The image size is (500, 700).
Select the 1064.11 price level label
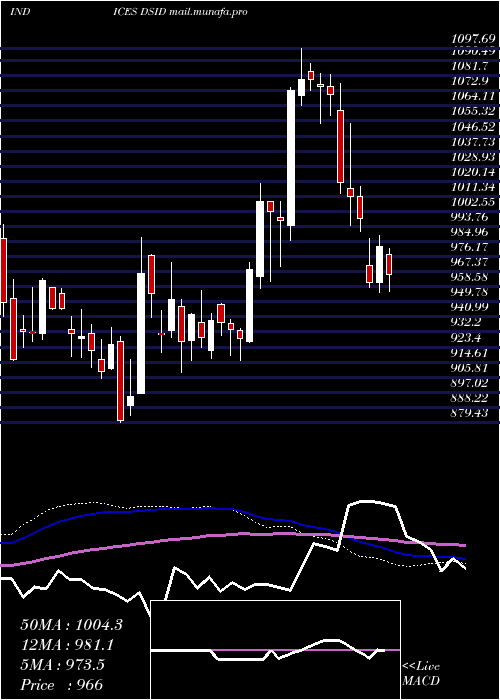473,96
